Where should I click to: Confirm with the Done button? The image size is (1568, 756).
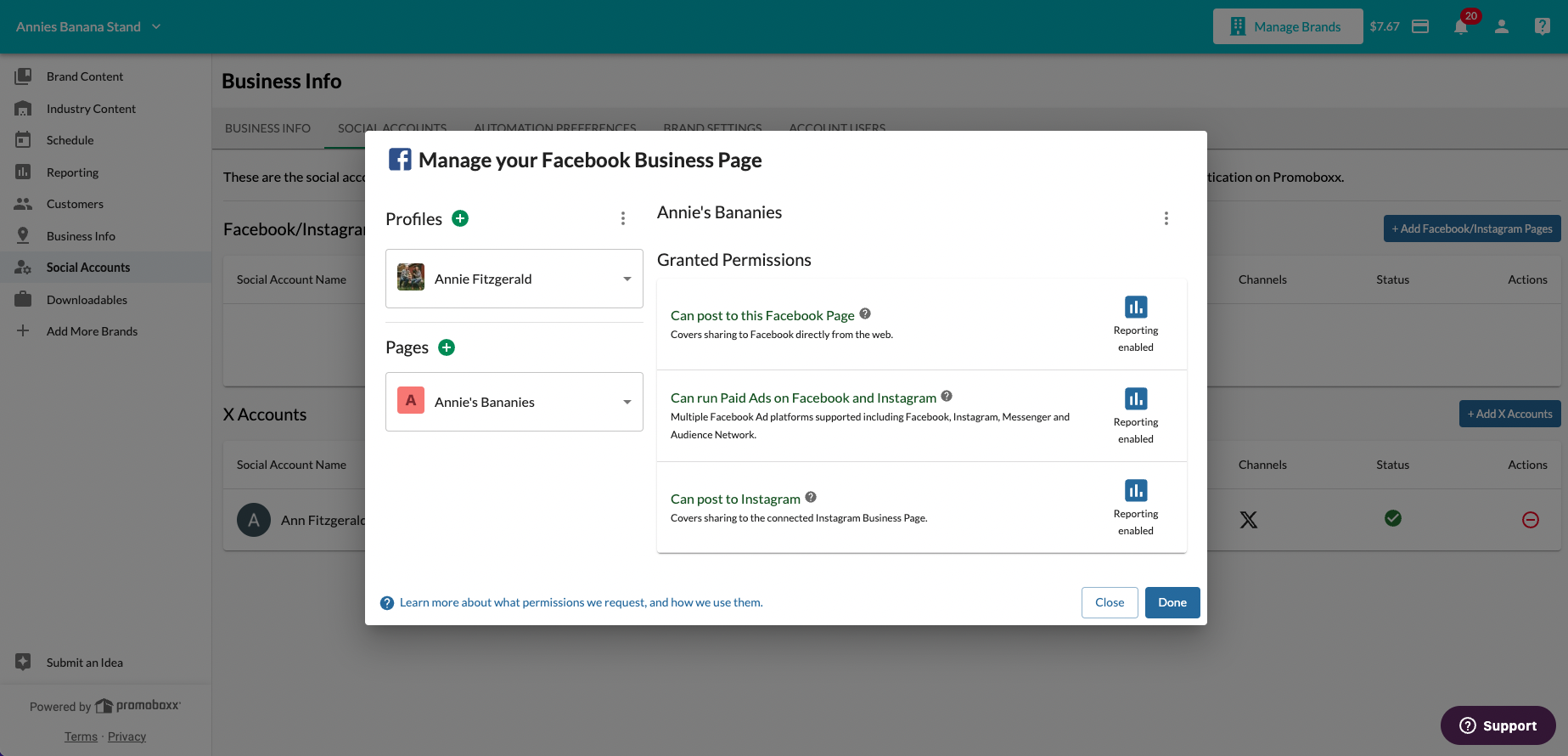[x=1172, y=602]
